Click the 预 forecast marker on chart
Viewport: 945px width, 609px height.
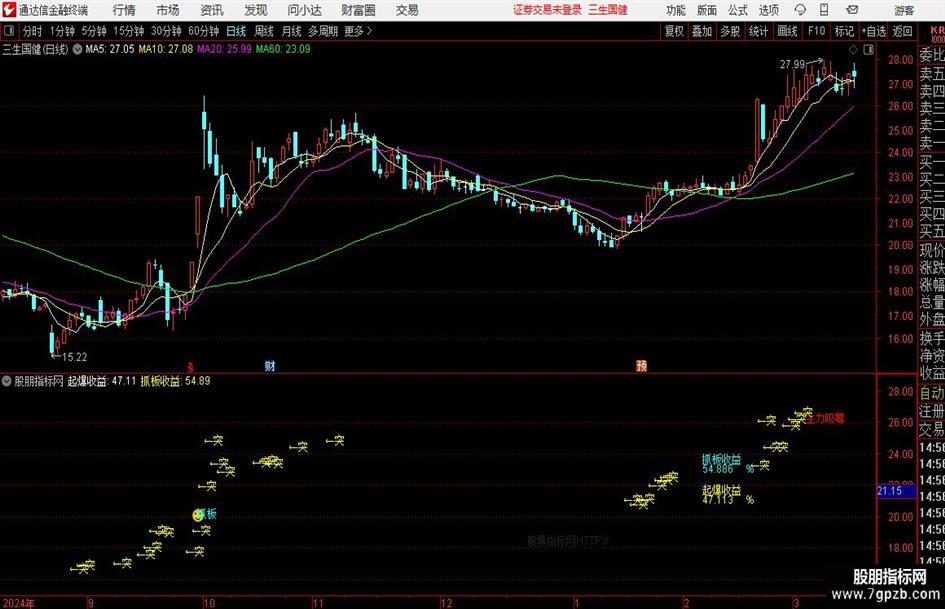click(x=641, y=366)
